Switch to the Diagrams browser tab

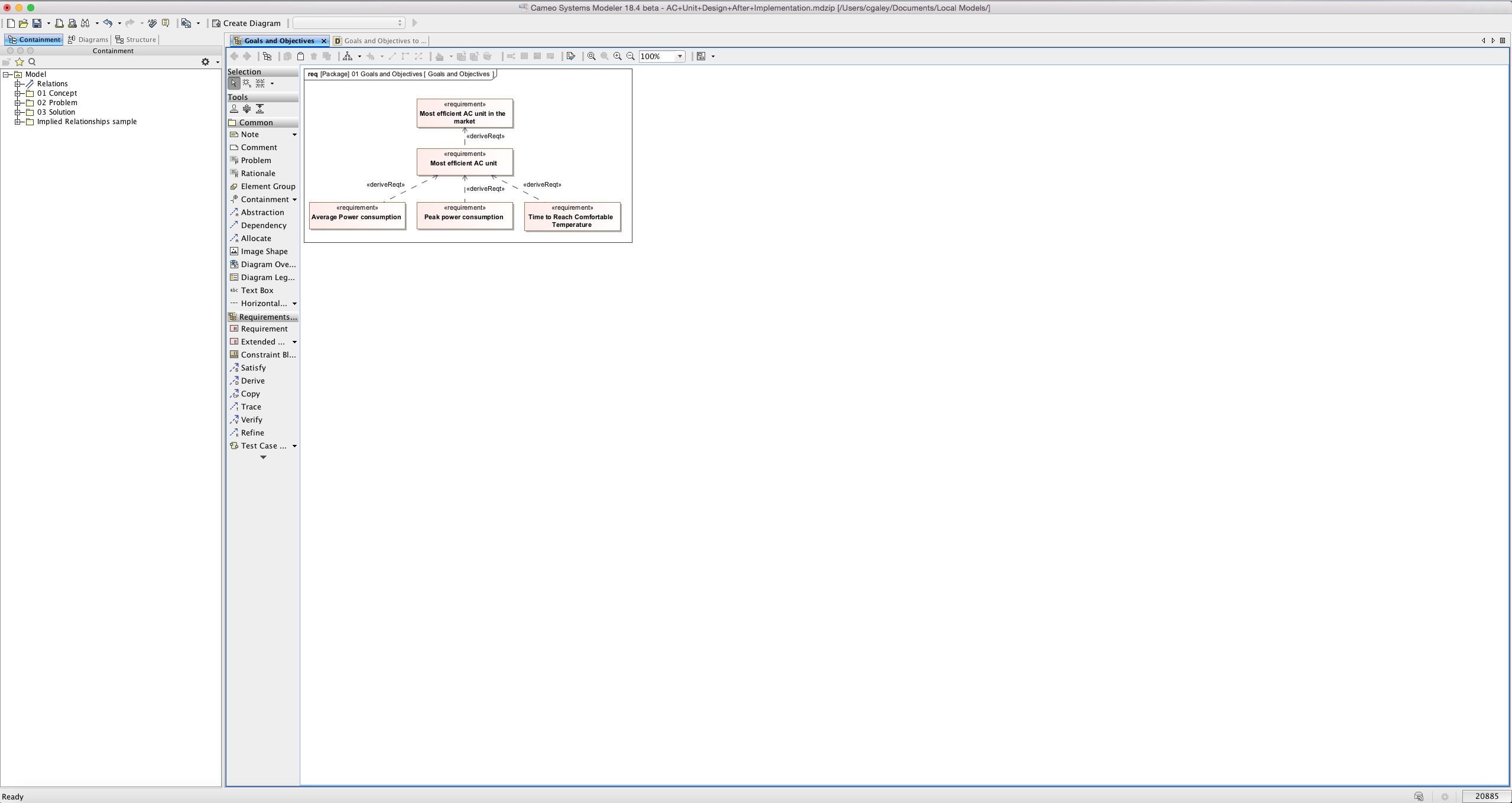(x=88, y=40)
